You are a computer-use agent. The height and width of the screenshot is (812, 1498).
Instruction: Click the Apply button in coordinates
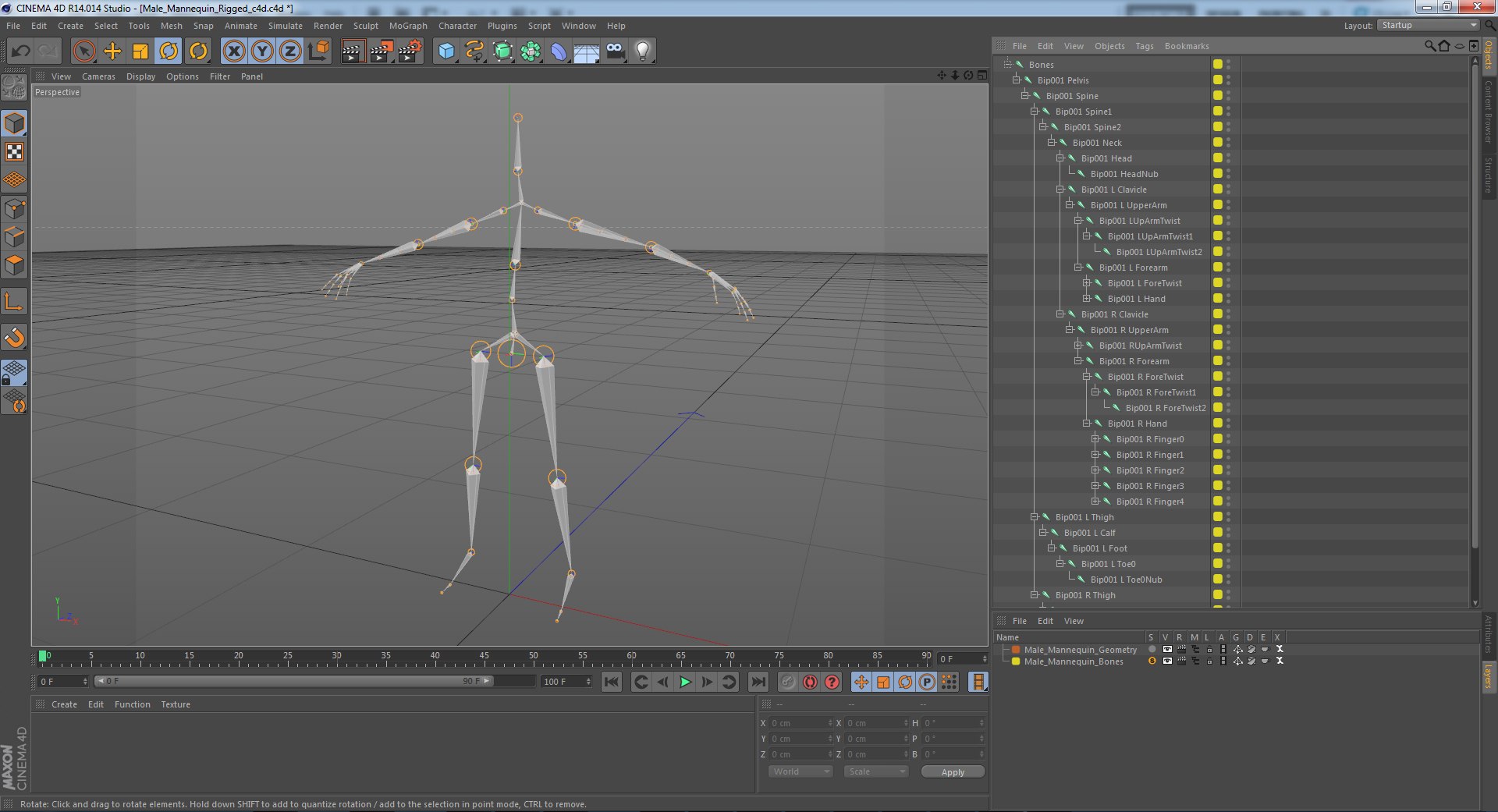click(x=953, y=771)
